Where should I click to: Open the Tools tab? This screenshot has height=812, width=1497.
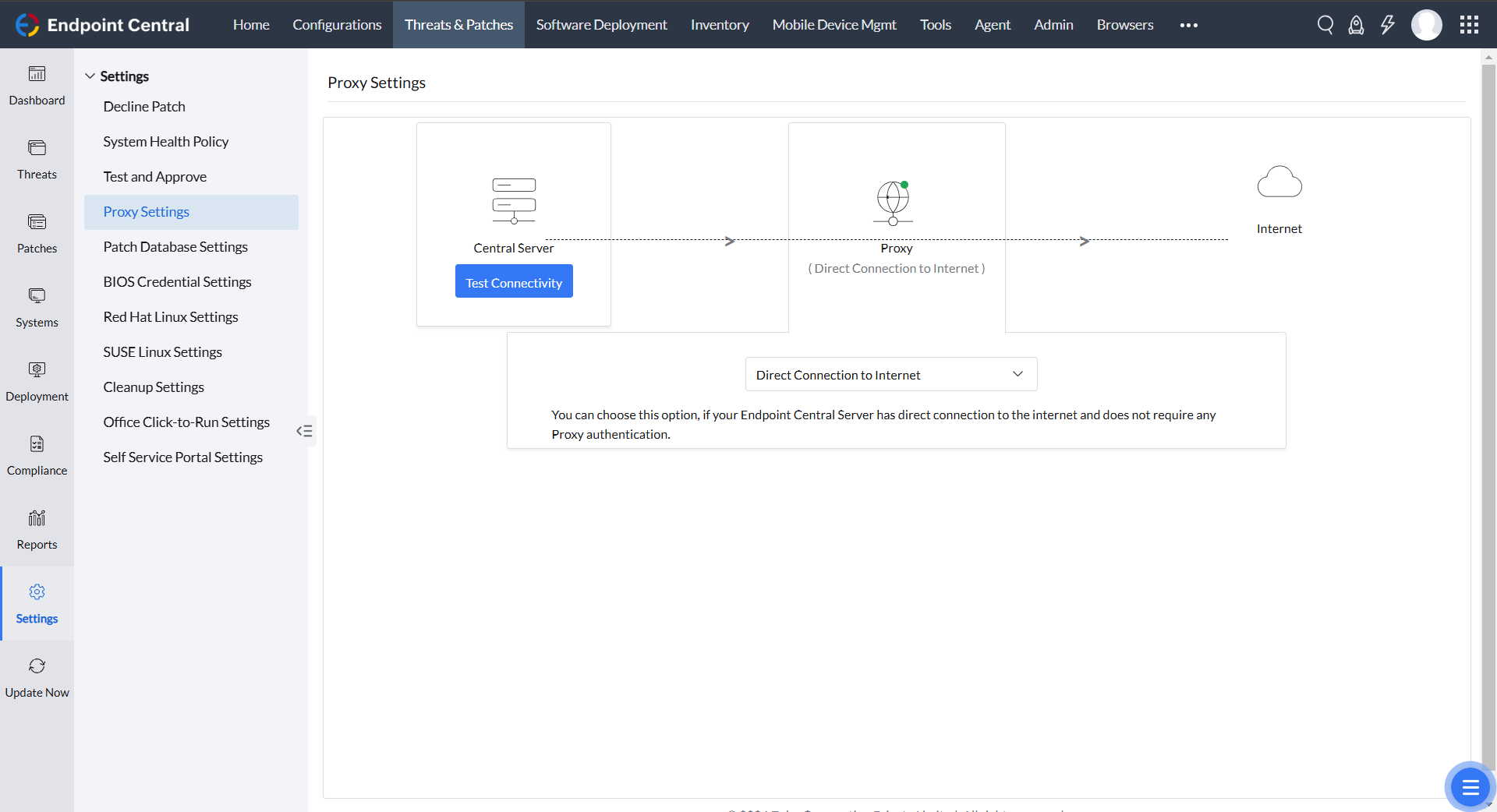pos(936,25)
